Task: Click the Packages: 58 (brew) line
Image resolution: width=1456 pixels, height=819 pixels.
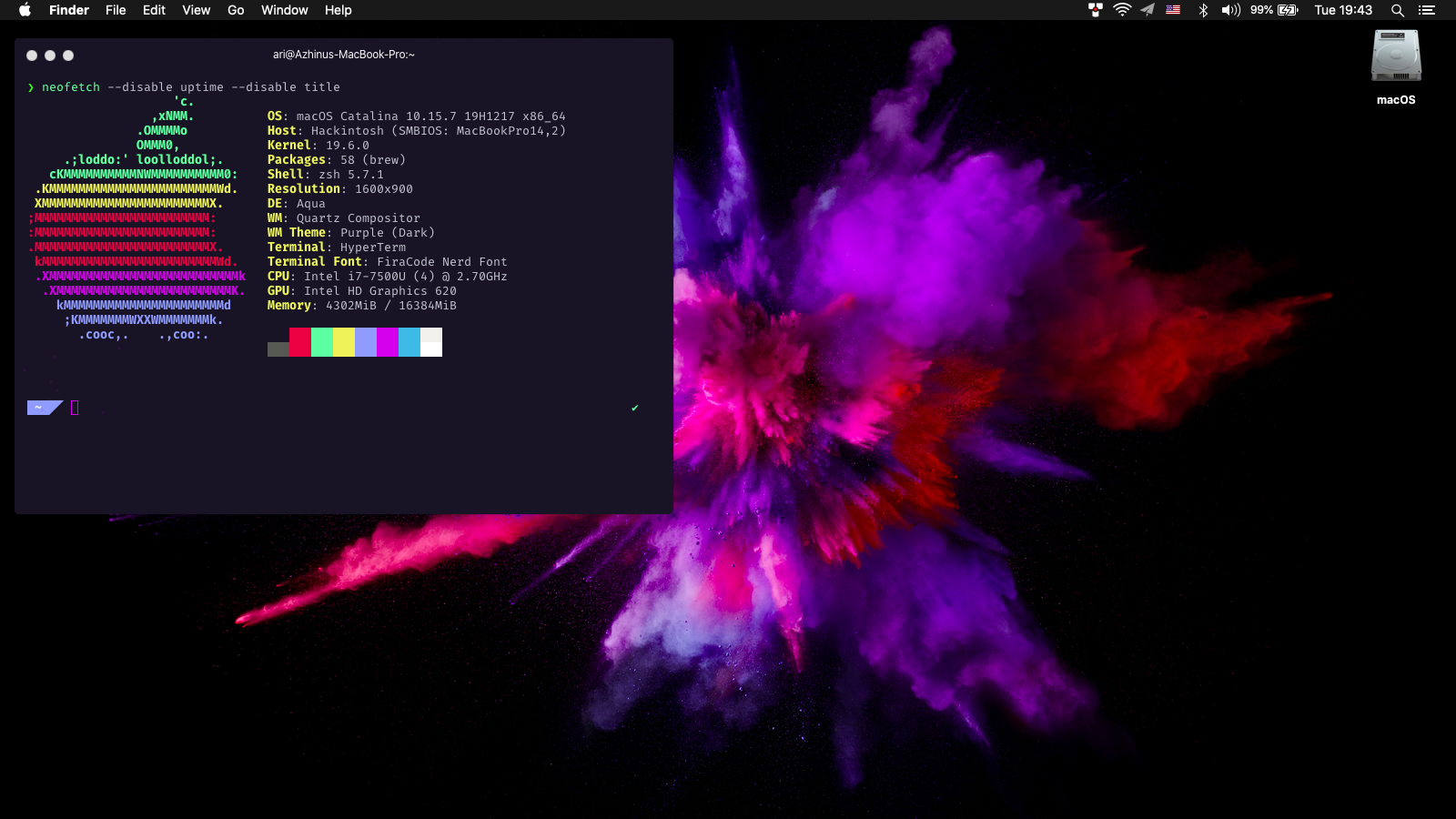Action: (x=337, y=160)
